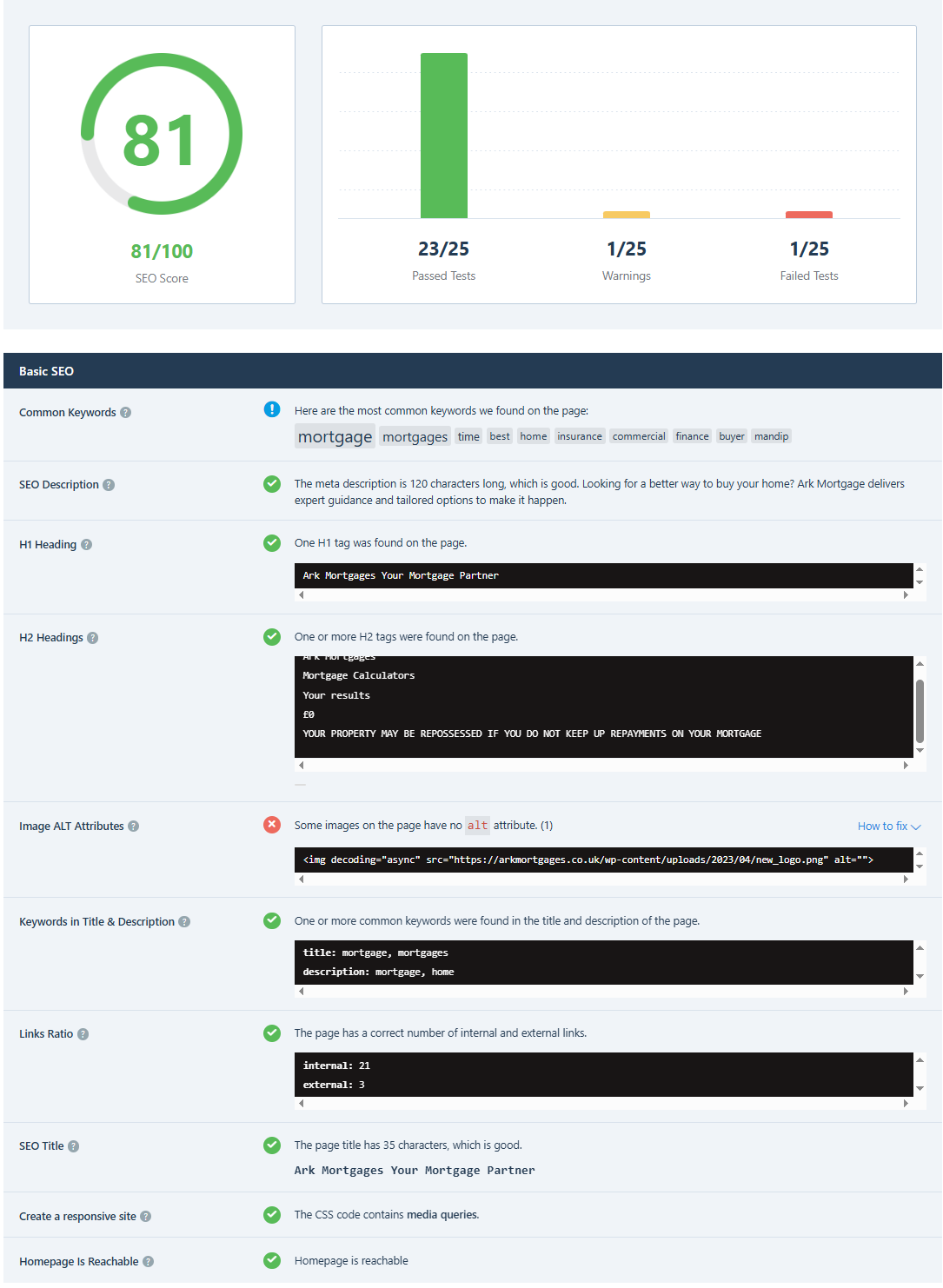Click green check icon for SEO Description
This screenshot has height=1288, width=943.
[272, 484]
